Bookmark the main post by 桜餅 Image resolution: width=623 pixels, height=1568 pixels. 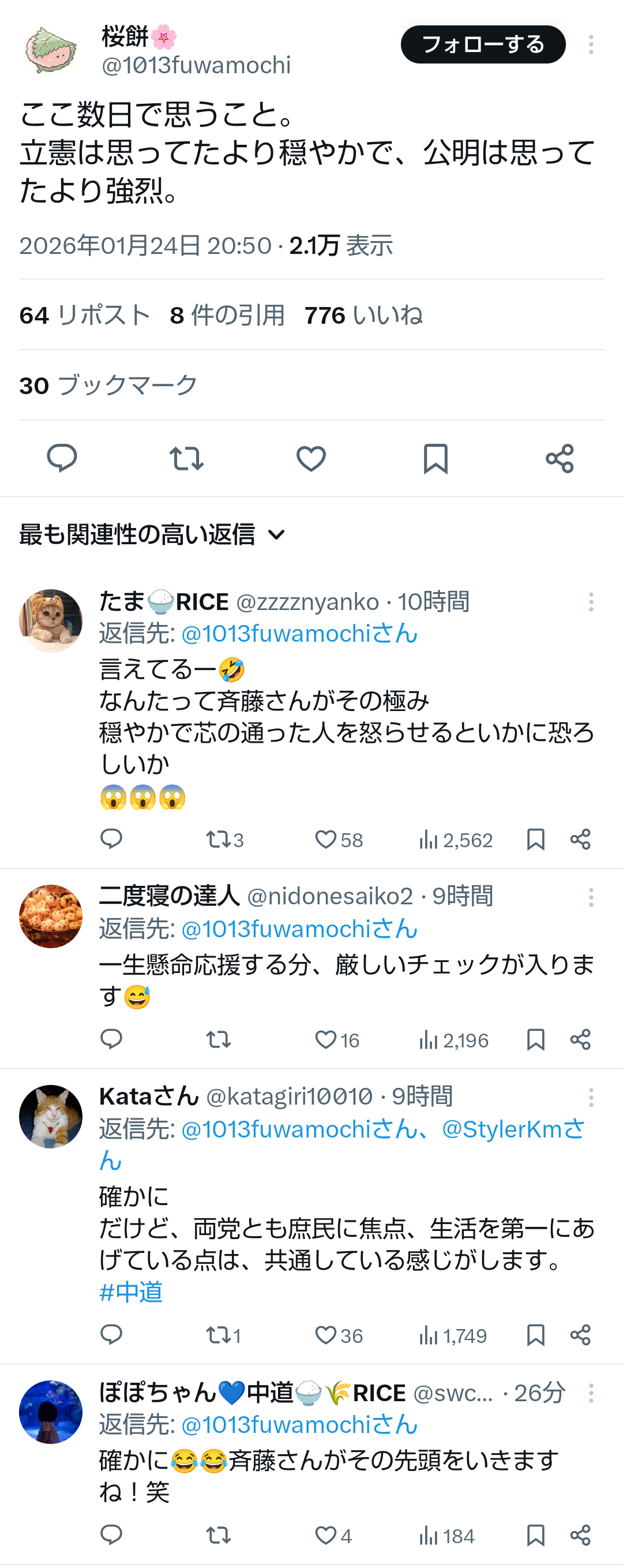coord(436,458)
